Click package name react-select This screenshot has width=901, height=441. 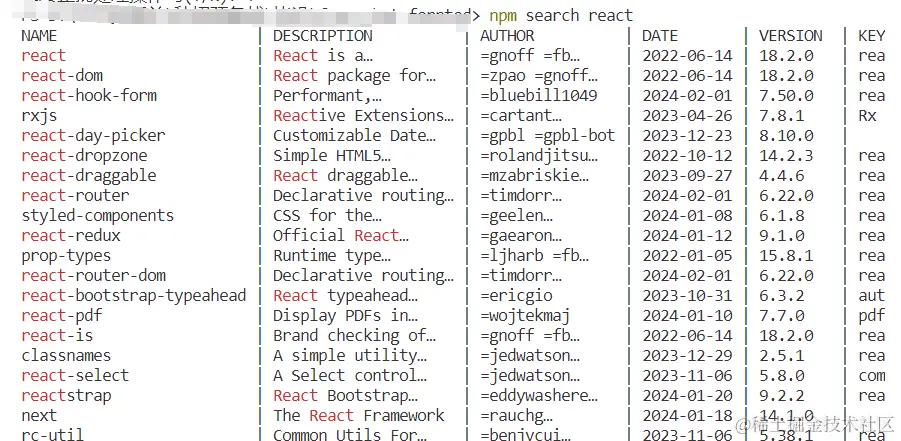pos(75,375)
